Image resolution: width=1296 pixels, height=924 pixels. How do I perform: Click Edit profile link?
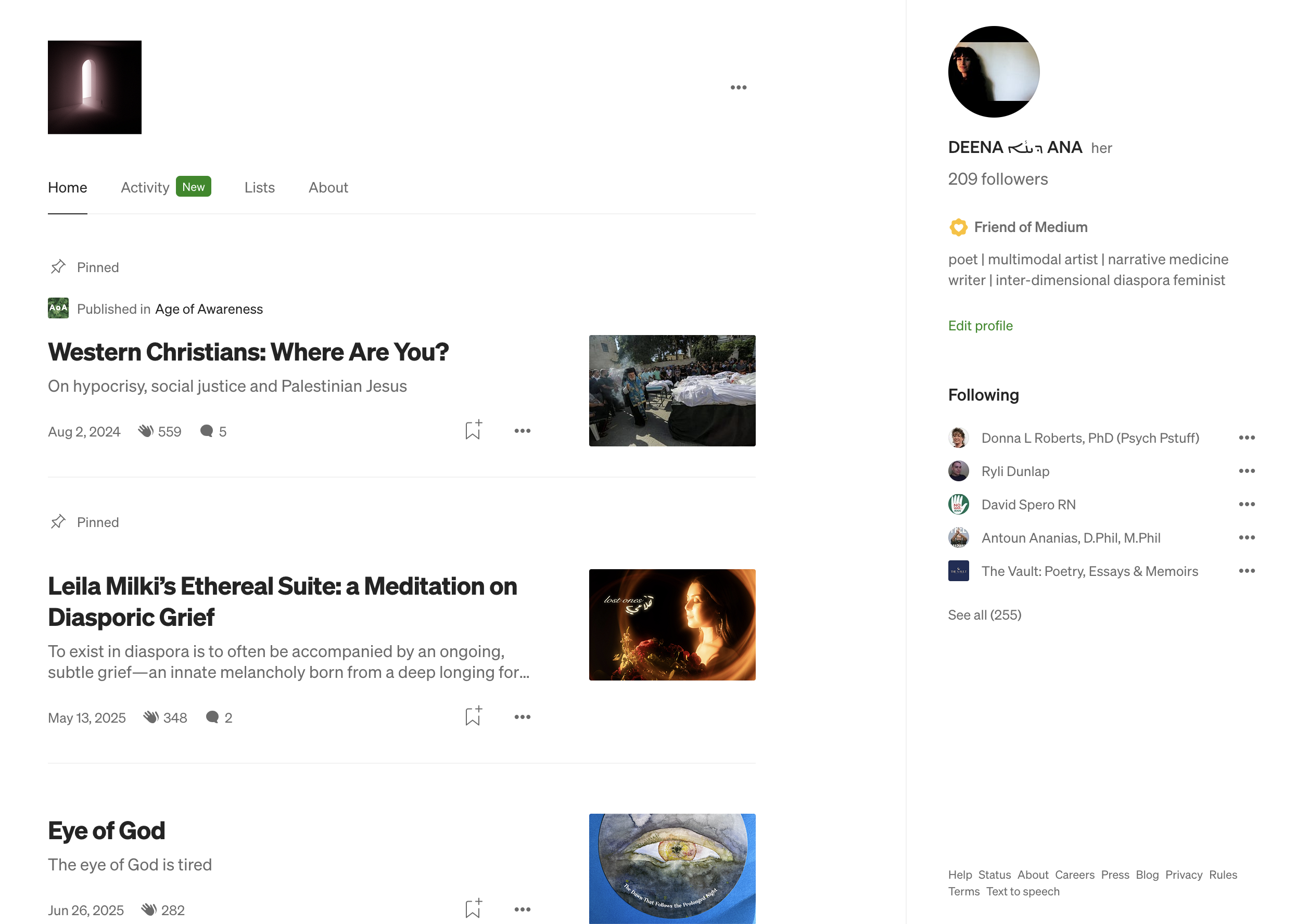(x=980, y=326)
